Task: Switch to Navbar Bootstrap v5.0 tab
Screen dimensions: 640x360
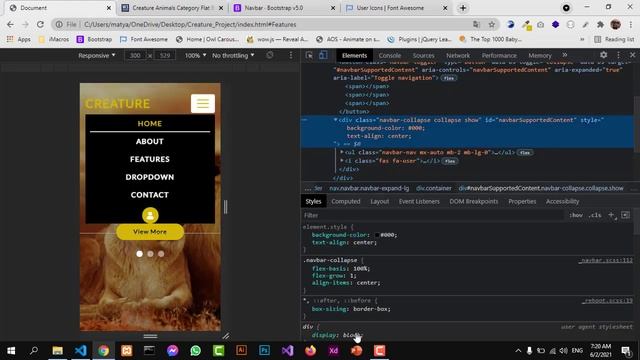Action: point(284,8)
